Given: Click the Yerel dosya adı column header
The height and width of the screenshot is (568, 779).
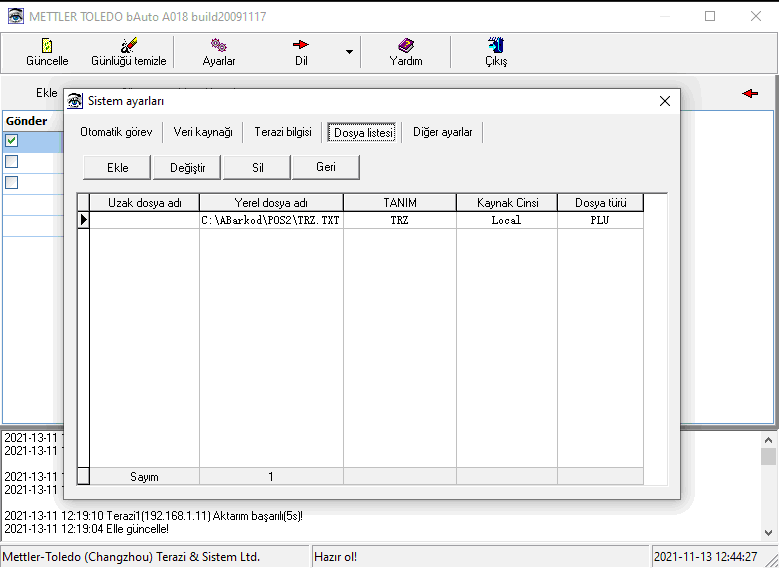Looking at the screenshot, I should [x=271, y=203].
